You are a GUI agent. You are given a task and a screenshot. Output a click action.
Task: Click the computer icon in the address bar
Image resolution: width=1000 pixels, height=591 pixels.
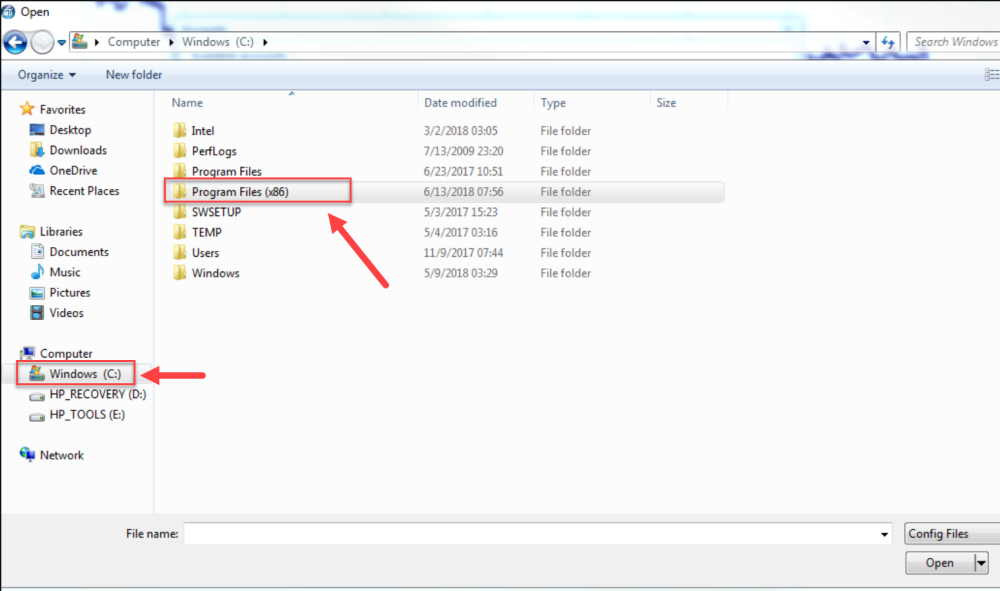[x=80, y=41]
